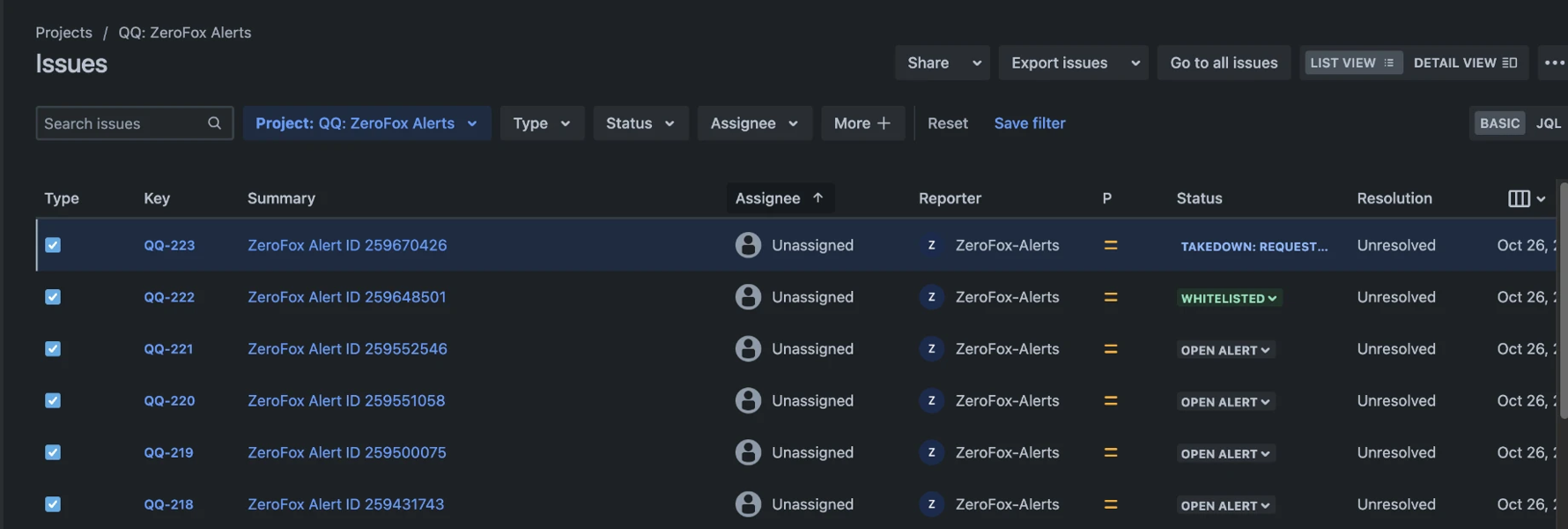Deselect the QQ-221 issue checkbox
1568x529 pixels.
pyautogui.click(x=53, y=349)
